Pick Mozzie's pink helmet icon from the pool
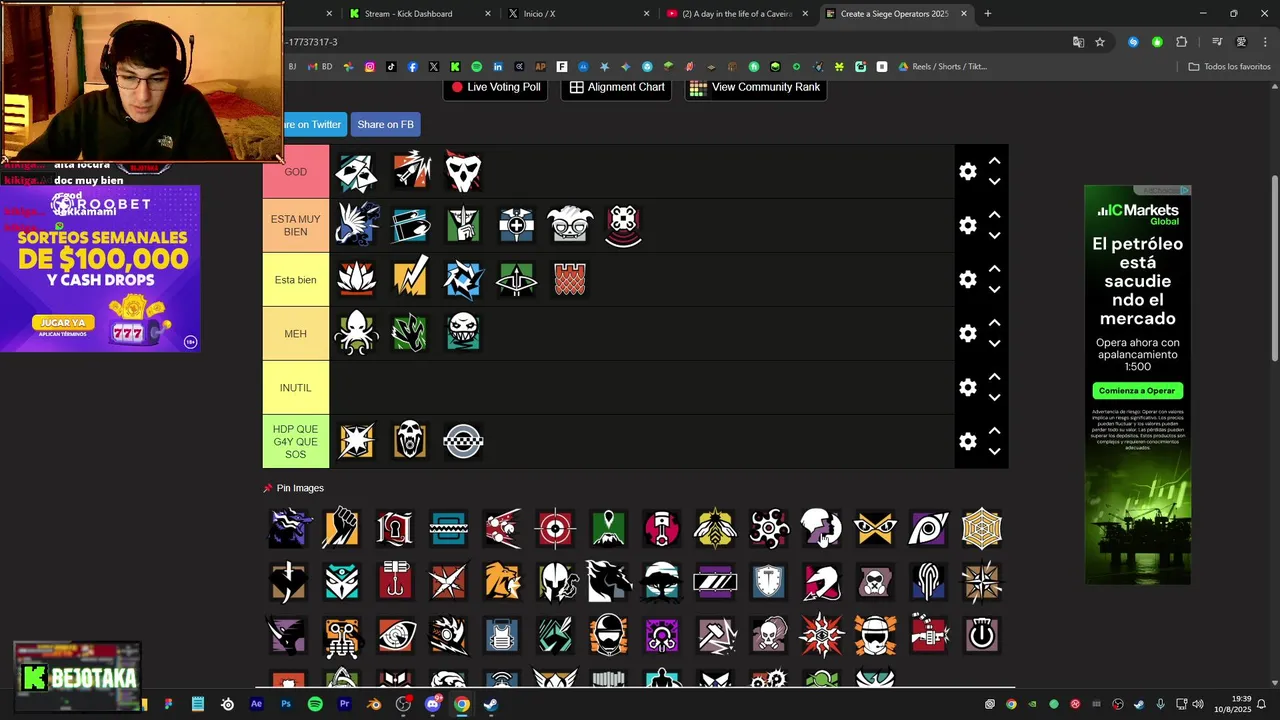 coord(822,581)
